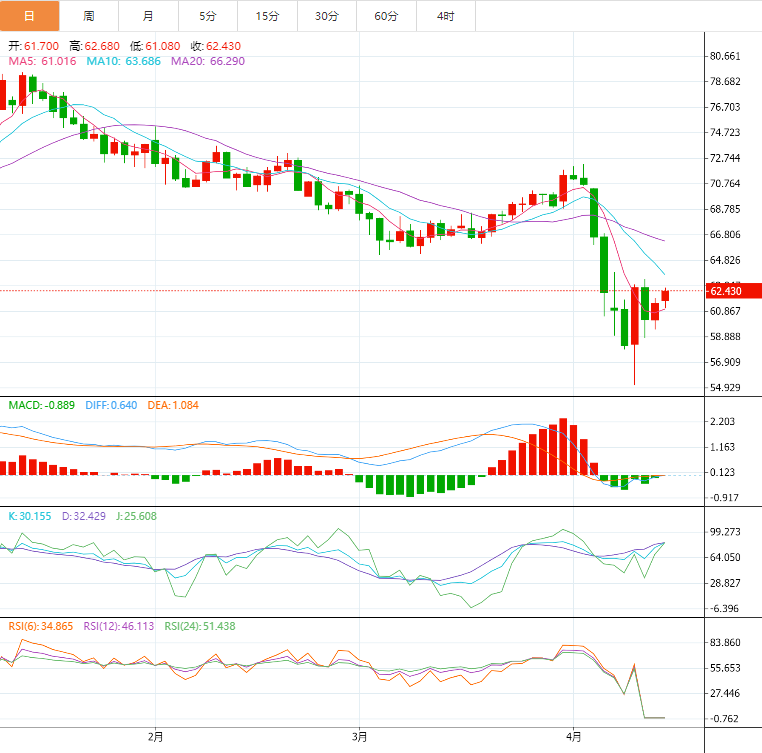
Task: Click the 70.764 price axis value
Action: 725,183
